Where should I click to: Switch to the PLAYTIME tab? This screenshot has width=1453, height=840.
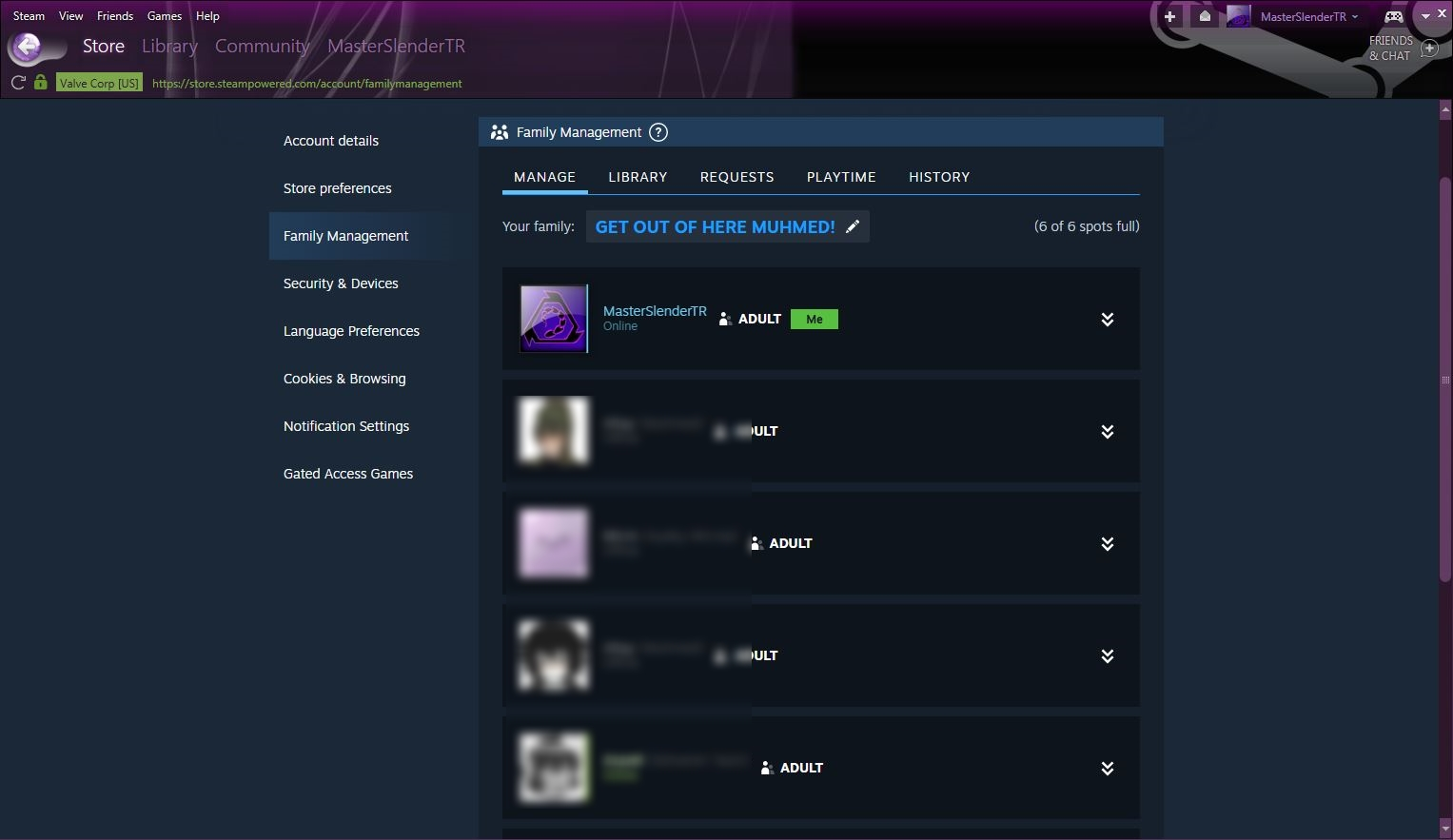click(841, 177)
